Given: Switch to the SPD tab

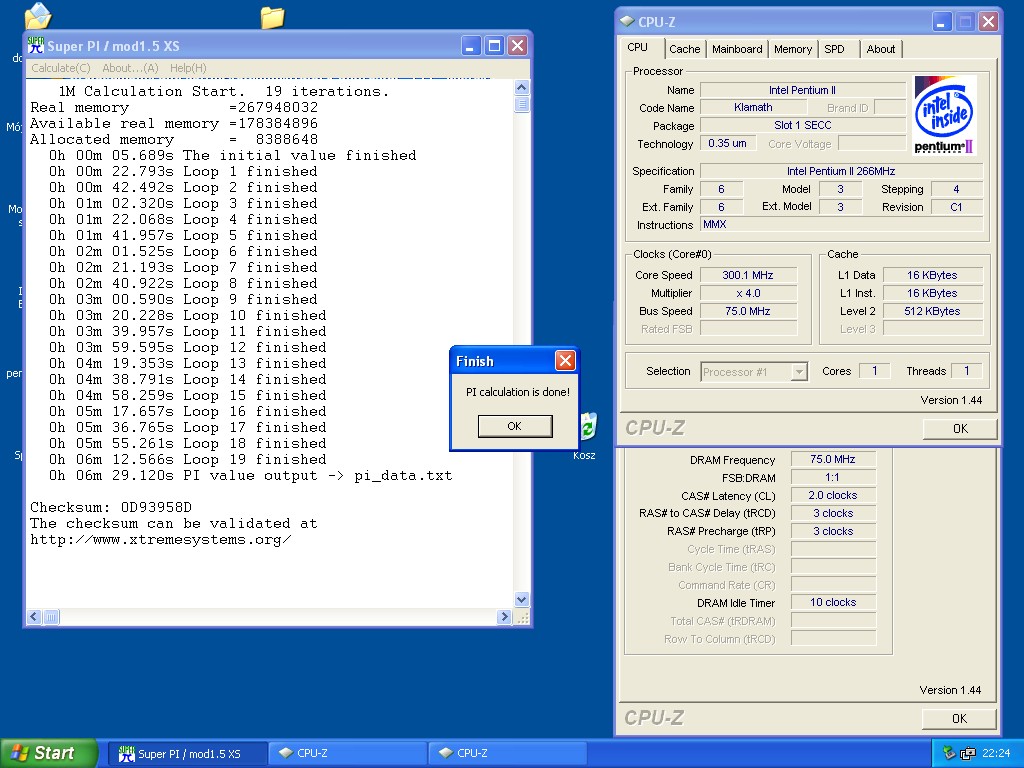Looking at the screenshot, I should [x=835, y=49].
